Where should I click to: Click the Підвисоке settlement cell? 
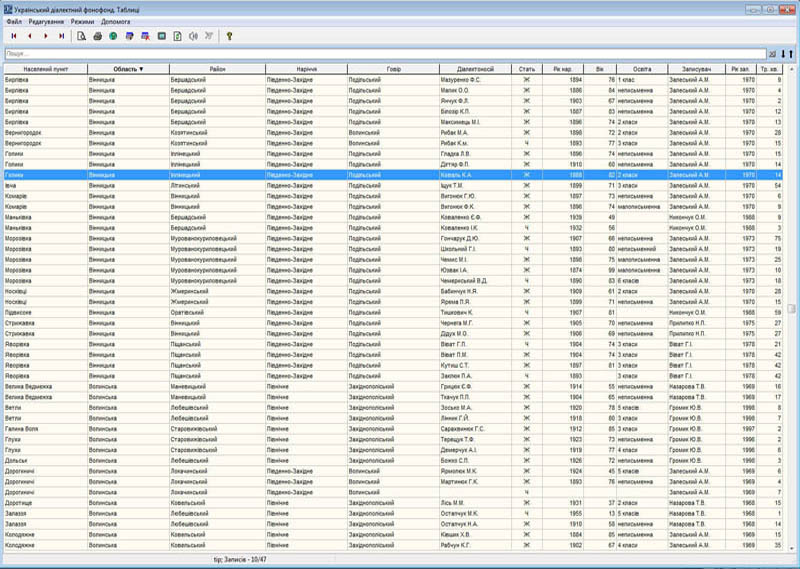coord(45,312)
